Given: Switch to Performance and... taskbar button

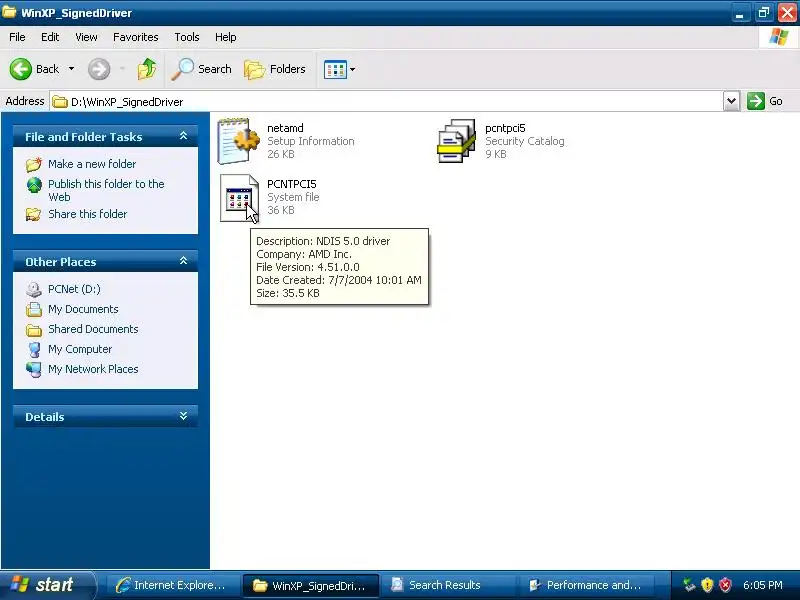Looking at the screenshot, I should point(585,585).
